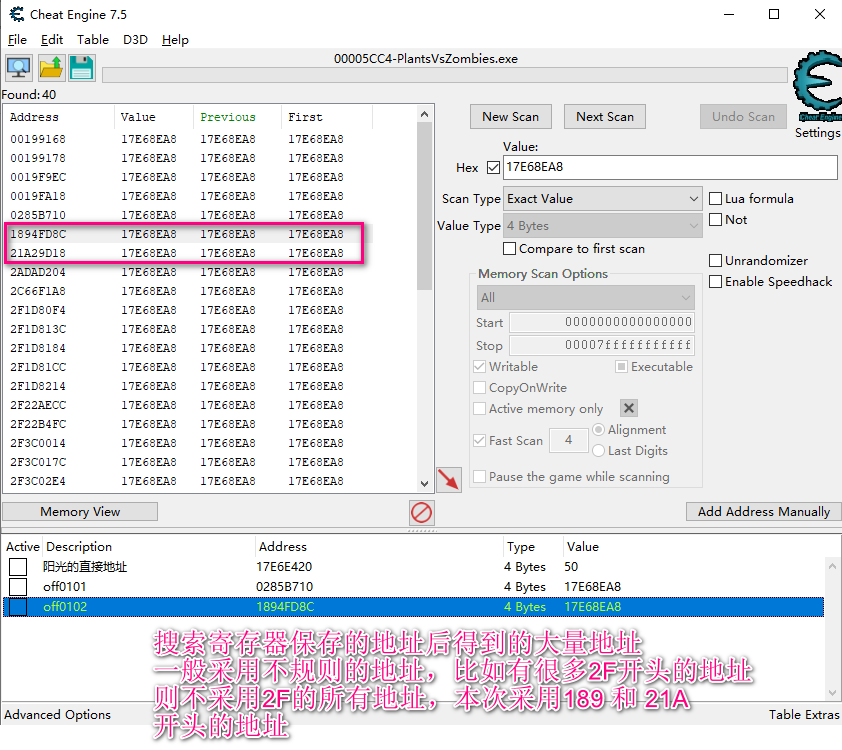Viewport: 842px width, 750px height.
Task: Toggle the Executable checkbox
Action: tap(621, 367)
